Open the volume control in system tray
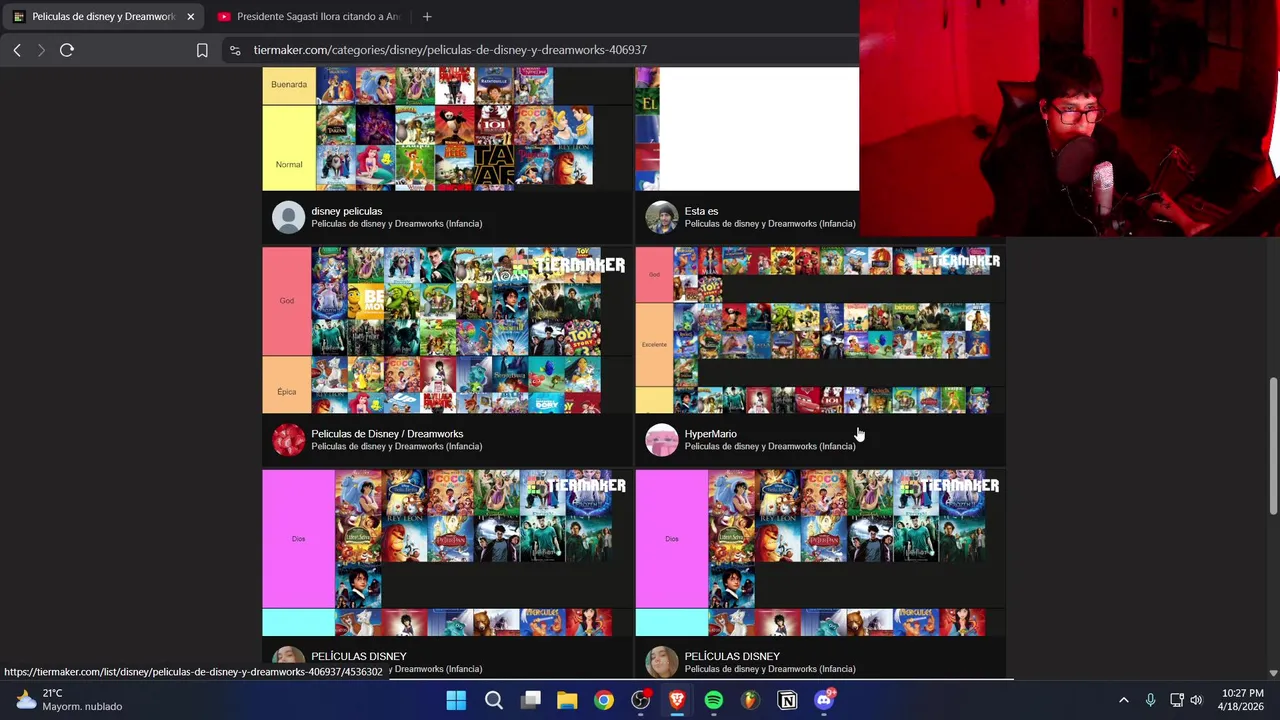The width and height of the screenshot is (1280, 720). coord(1196,700)
